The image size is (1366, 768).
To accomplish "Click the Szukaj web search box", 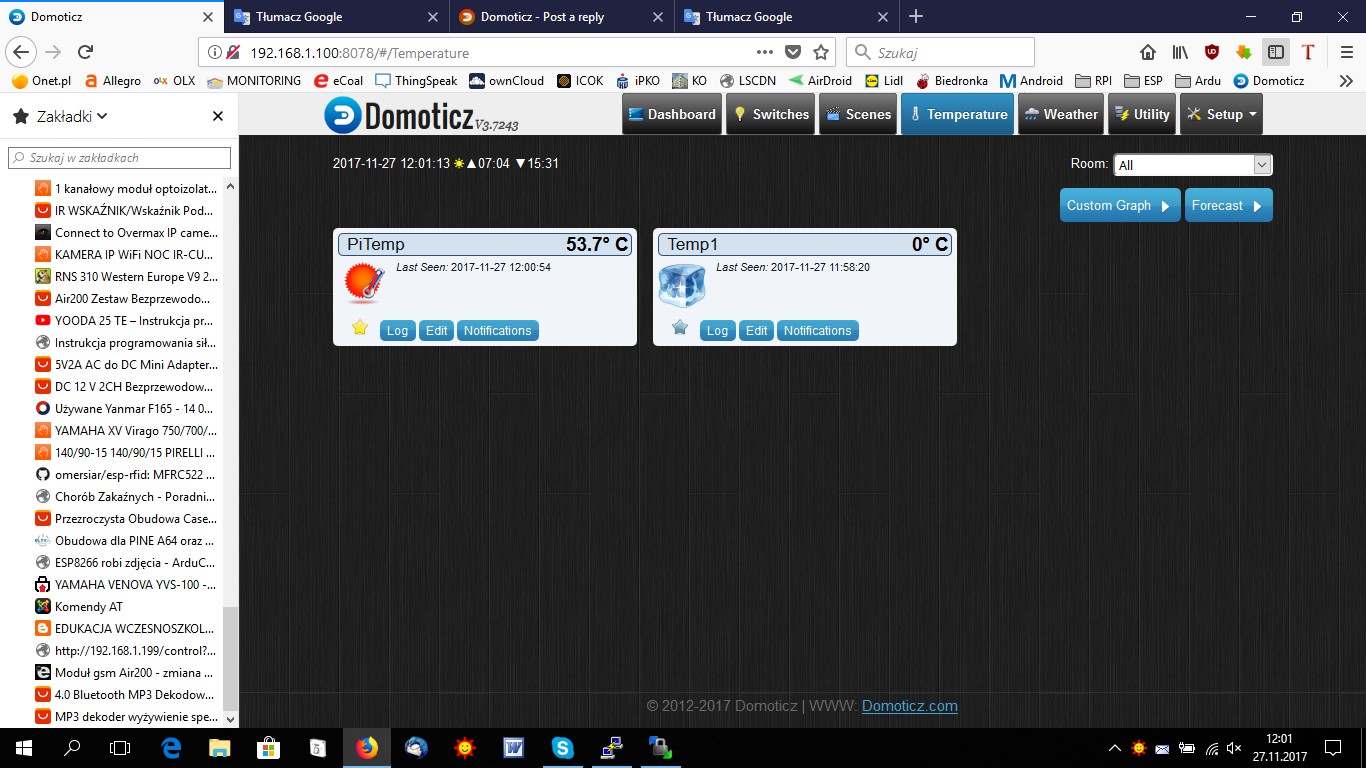I will click(940, 52).
